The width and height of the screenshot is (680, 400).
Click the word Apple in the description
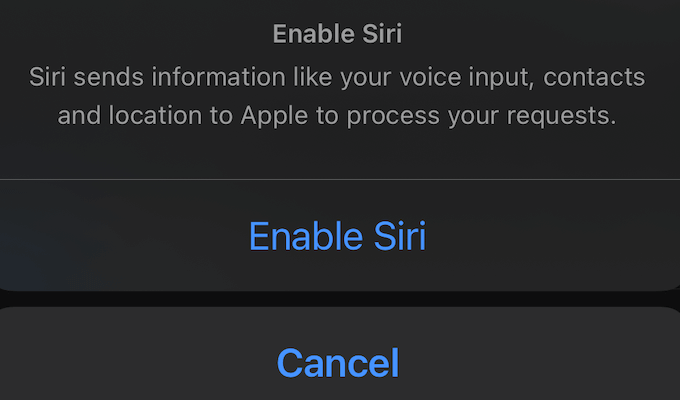(x=268, y=116)
